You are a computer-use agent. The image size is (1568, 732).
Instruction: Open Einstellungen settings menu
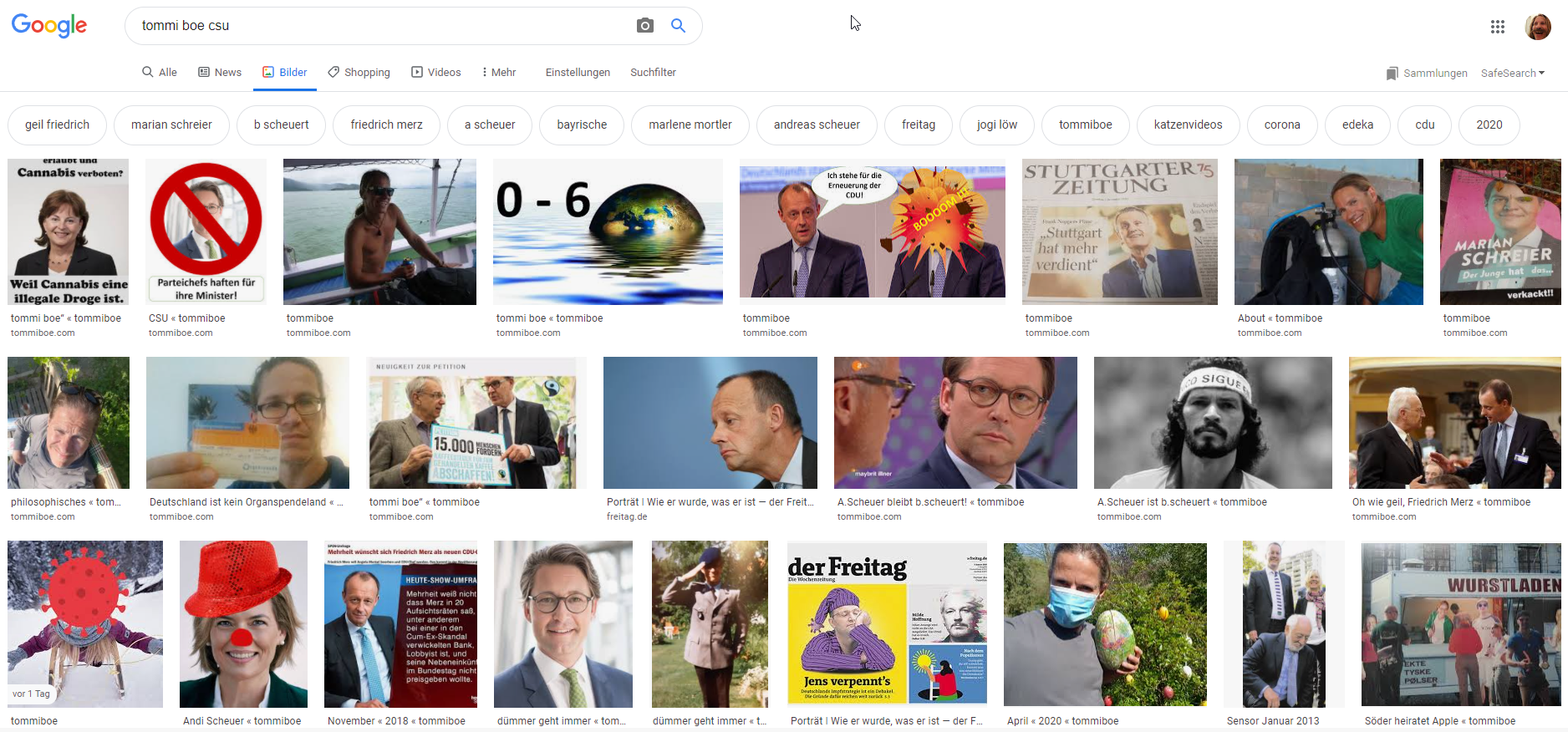[578, 73]
